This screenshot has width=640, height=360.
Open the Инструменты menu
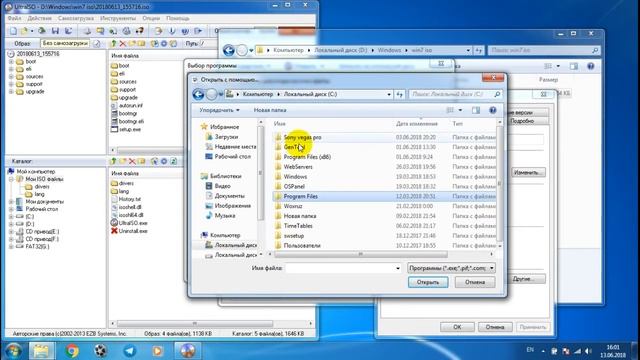(x=118, y=18)
